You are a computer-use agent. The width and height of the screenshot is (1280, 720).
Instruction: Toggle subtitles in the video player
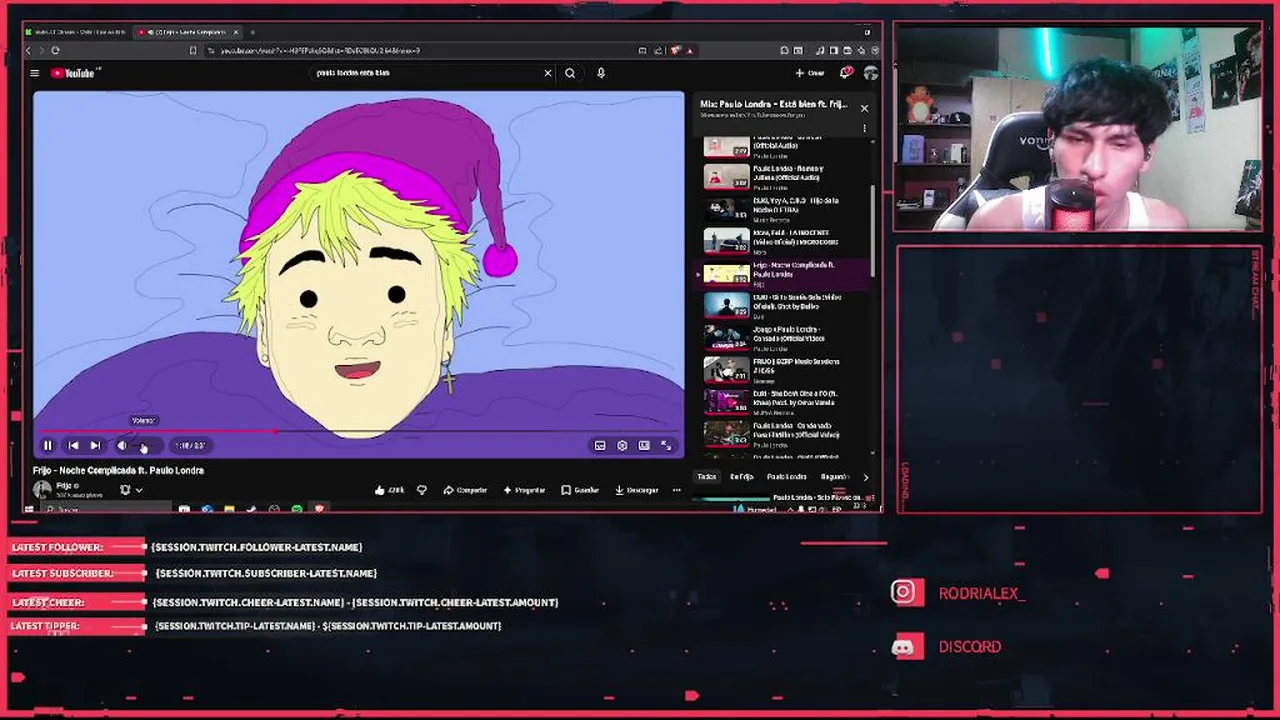tap(600, 446)
